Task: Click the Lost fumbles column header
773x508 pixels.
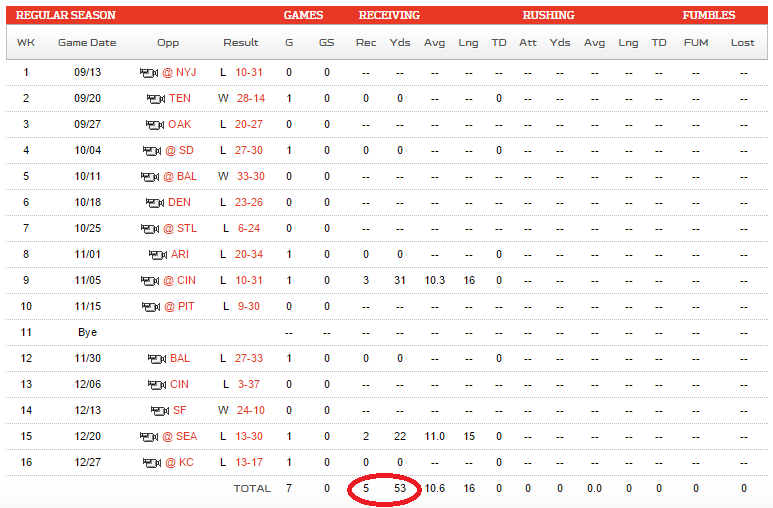Action: point(743,43)
